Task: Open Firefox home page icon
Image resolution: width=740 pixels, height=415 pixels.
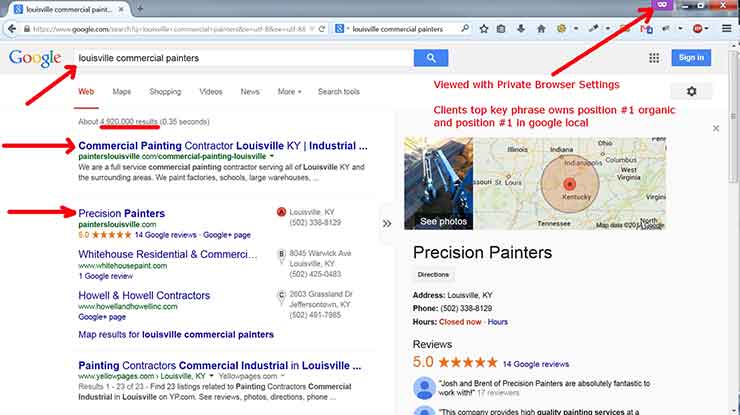Action: pyautogui.click(x=541, y=29)
